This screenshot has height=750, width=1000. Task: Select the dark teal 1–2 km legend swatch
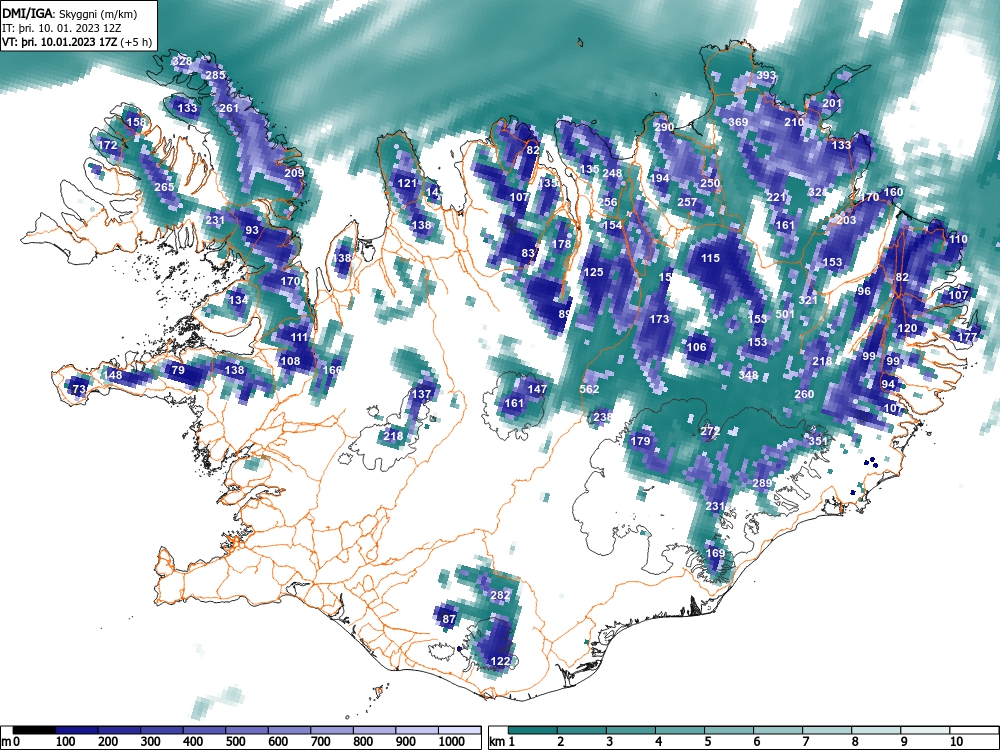[x=533, y=730]
